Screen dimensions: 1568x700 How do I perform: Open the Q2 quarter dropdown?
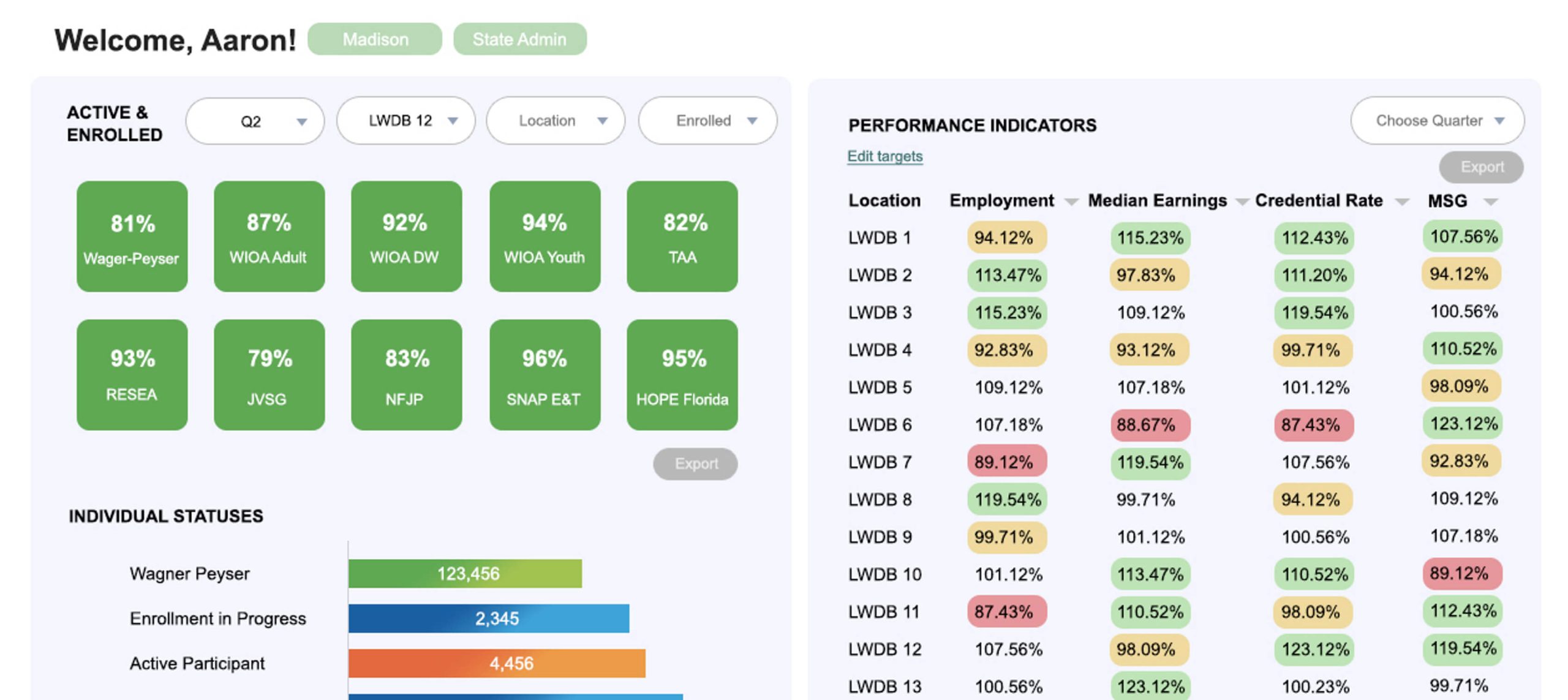coord(255,121)
